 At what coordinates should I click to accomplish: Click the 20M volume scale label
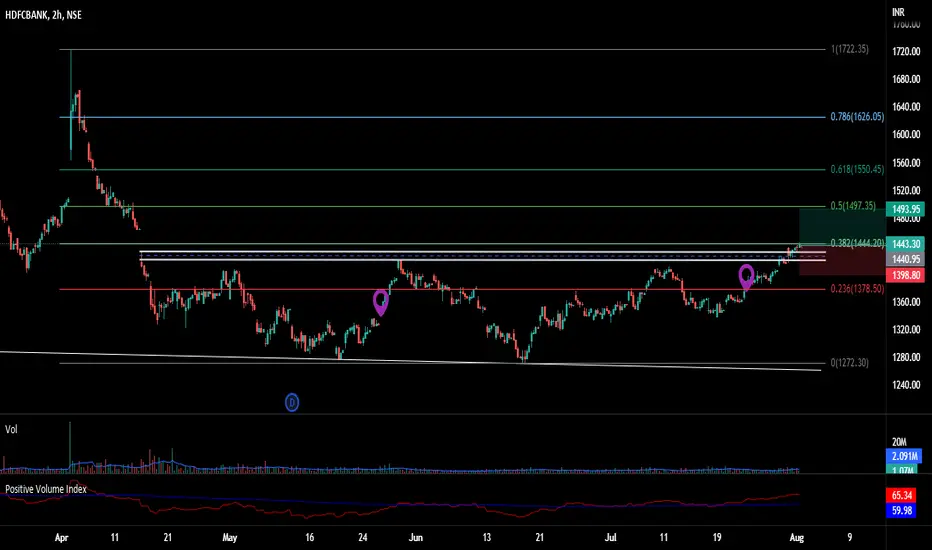click(899, 442)
